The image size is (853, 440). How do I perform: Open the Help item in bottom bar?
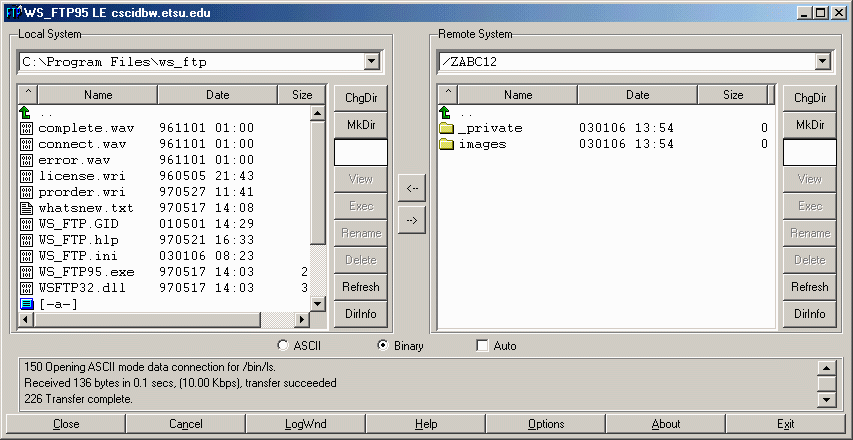click(426, 424)
